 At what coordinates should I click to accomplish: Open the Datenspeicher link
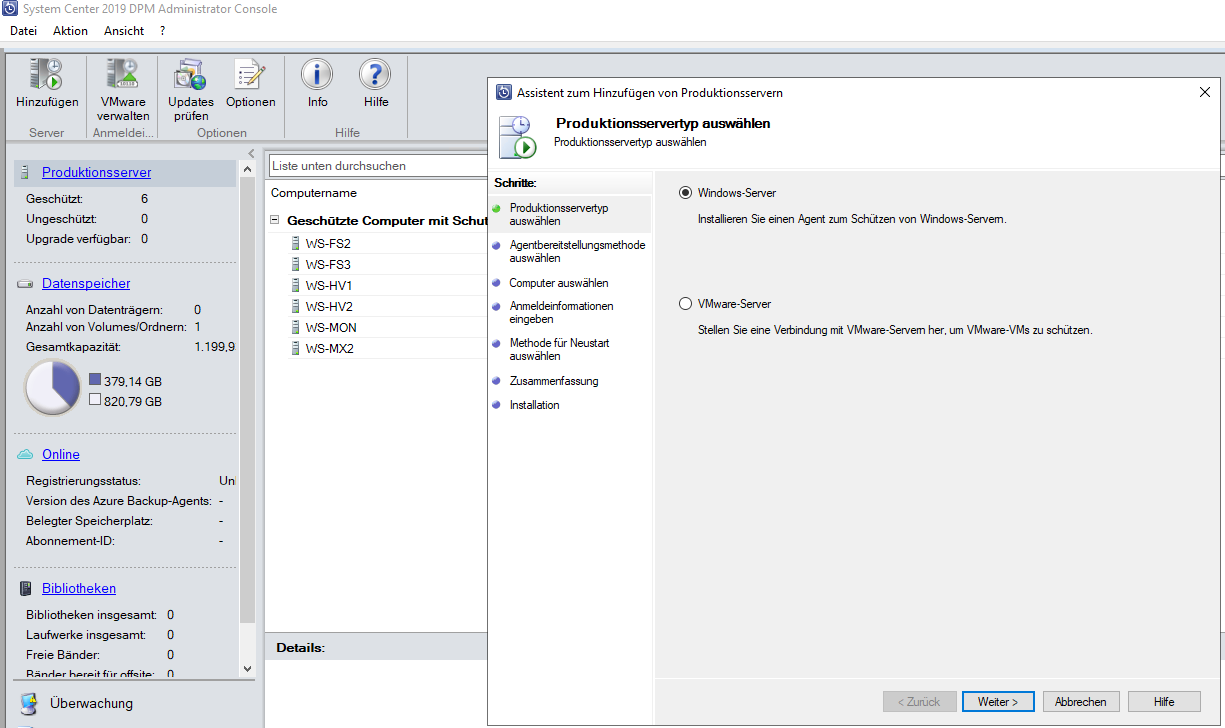(x=86, y=284)
